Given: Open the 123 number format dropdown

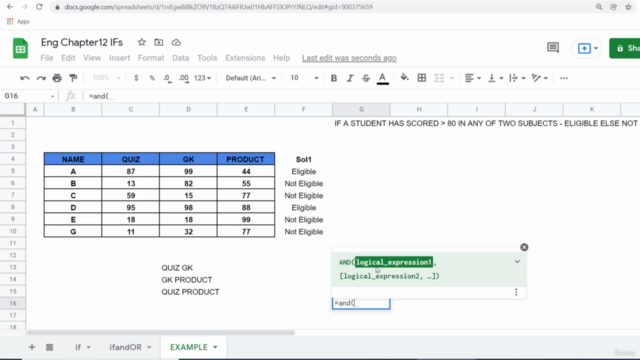Looking at the screenshot, I should point(202,78).
